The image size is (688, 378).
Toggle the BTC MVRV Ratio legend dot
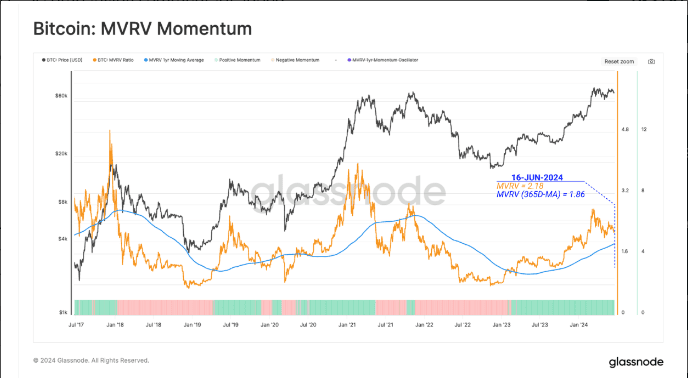pos(94,60)
